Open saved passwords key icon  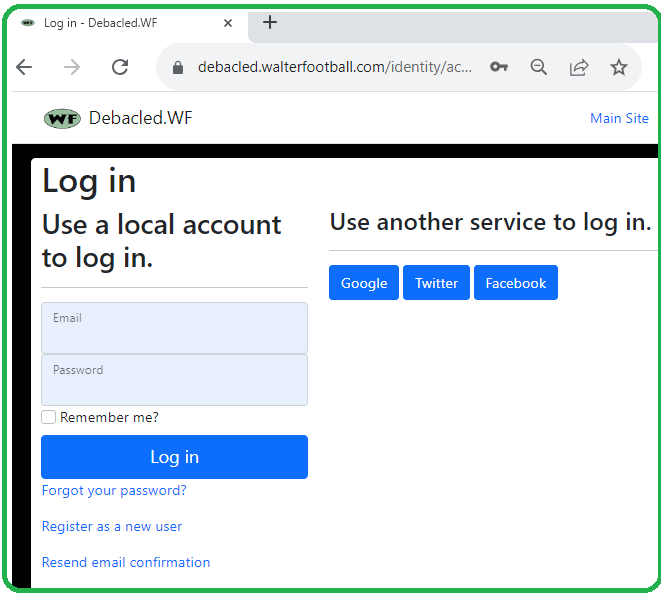(499, 67)
